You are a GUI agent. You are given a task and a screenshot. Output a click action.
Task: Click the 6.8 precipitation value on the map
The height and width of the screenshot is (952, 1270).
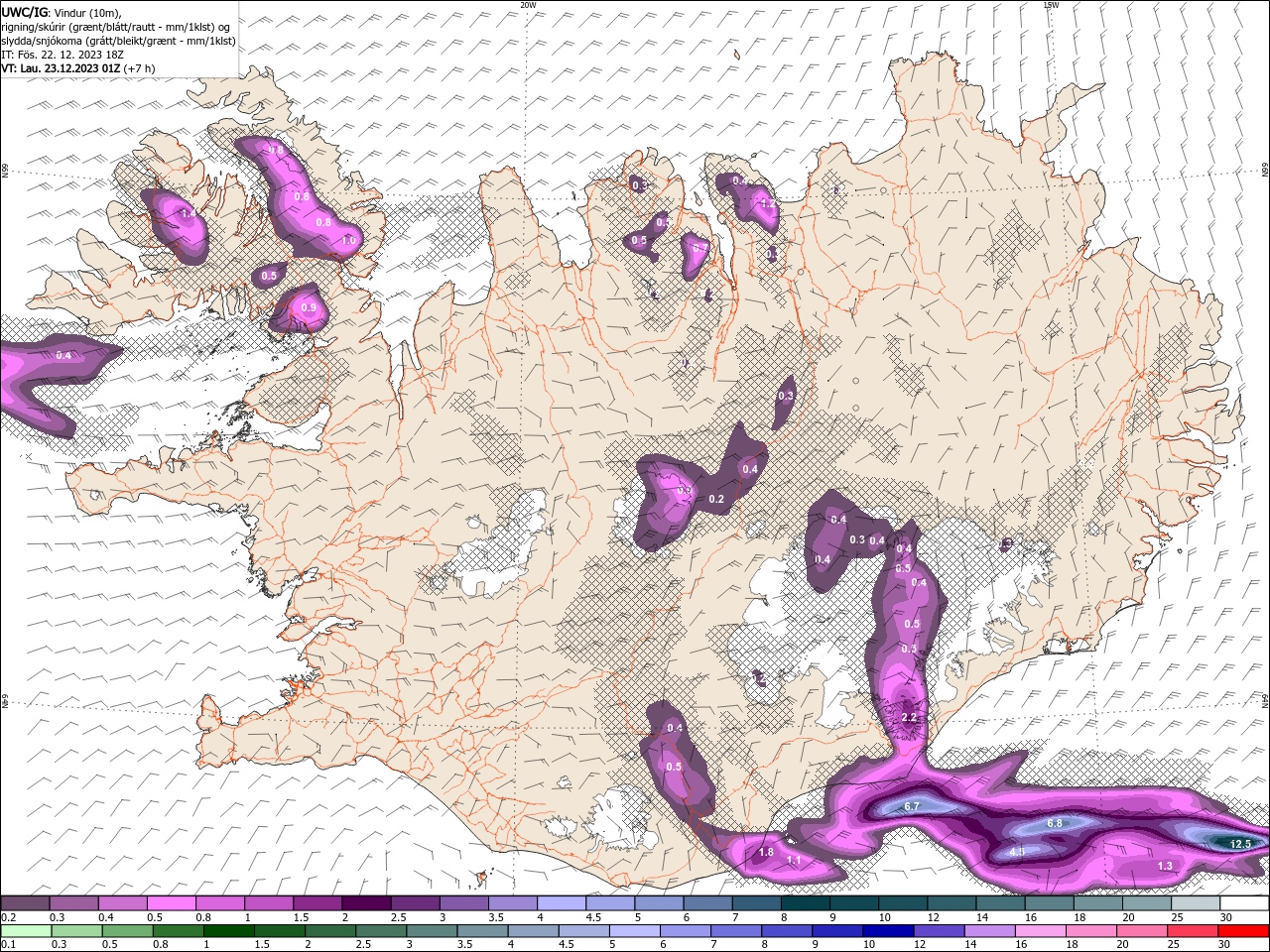(x=1055, y=823)
